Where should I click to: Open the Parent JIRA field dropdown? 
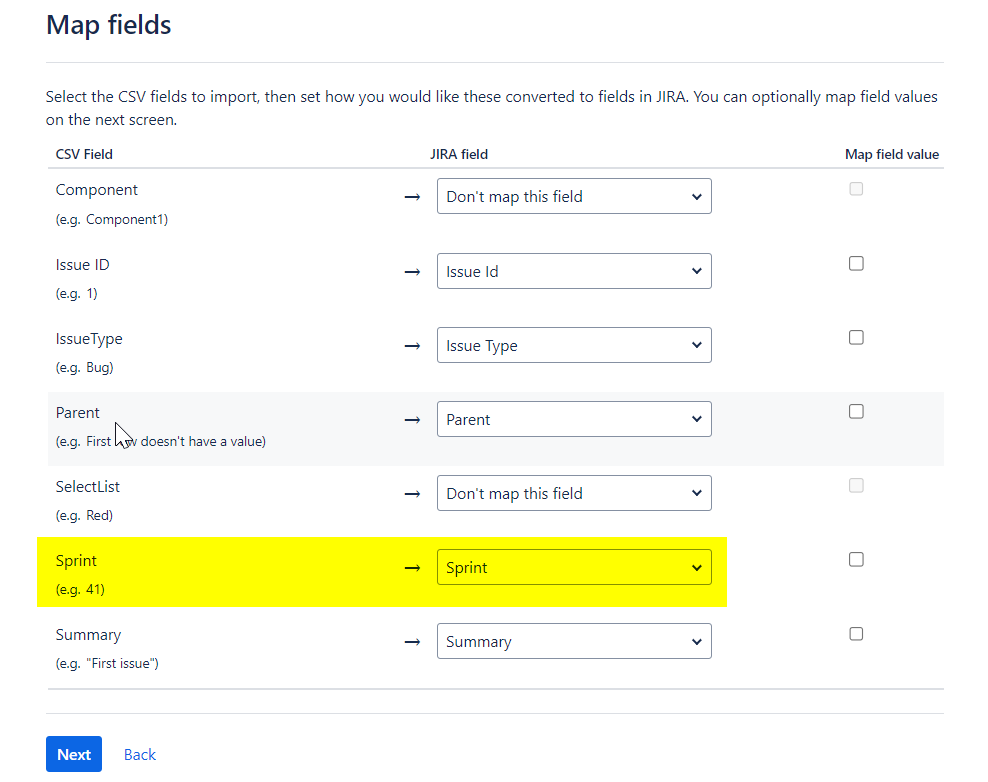(x=574, y=419)
